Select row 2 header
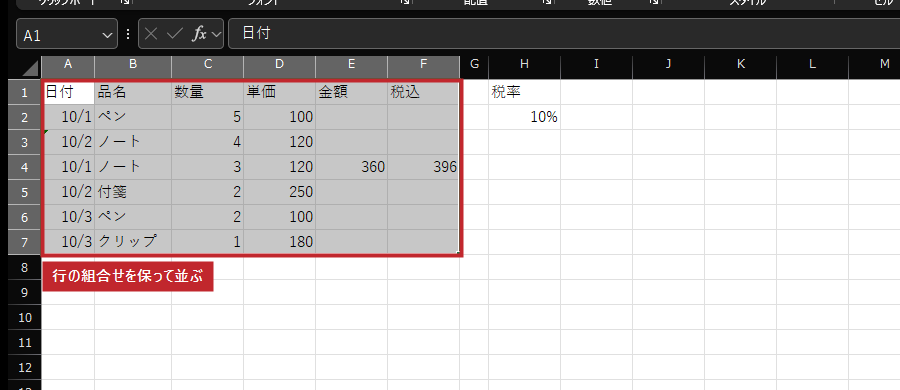Viewport: 900px width, 390px height. pos(25,117)
